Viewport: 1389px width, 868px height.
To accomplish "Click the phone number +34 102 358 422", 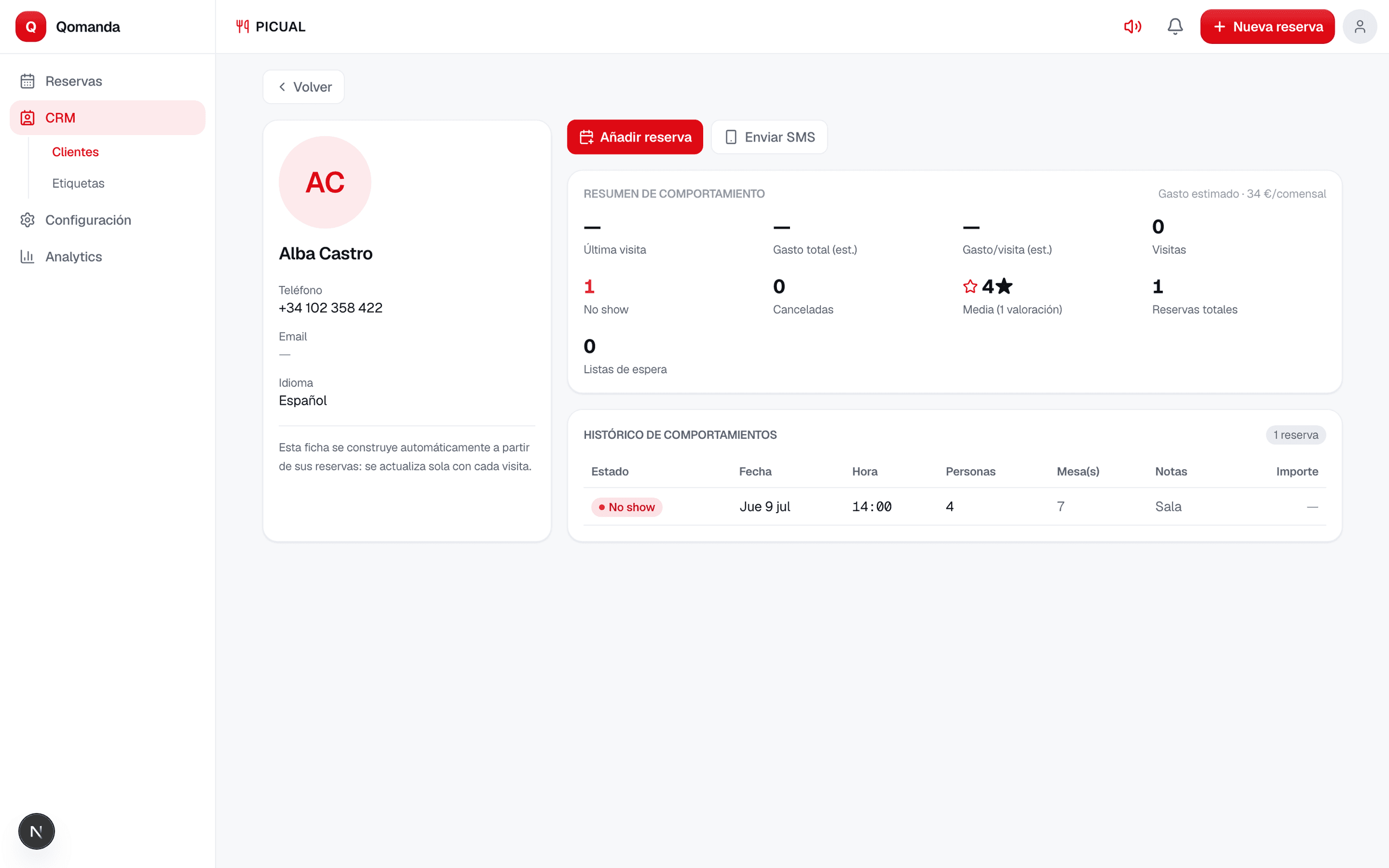I will click(330, 308).
